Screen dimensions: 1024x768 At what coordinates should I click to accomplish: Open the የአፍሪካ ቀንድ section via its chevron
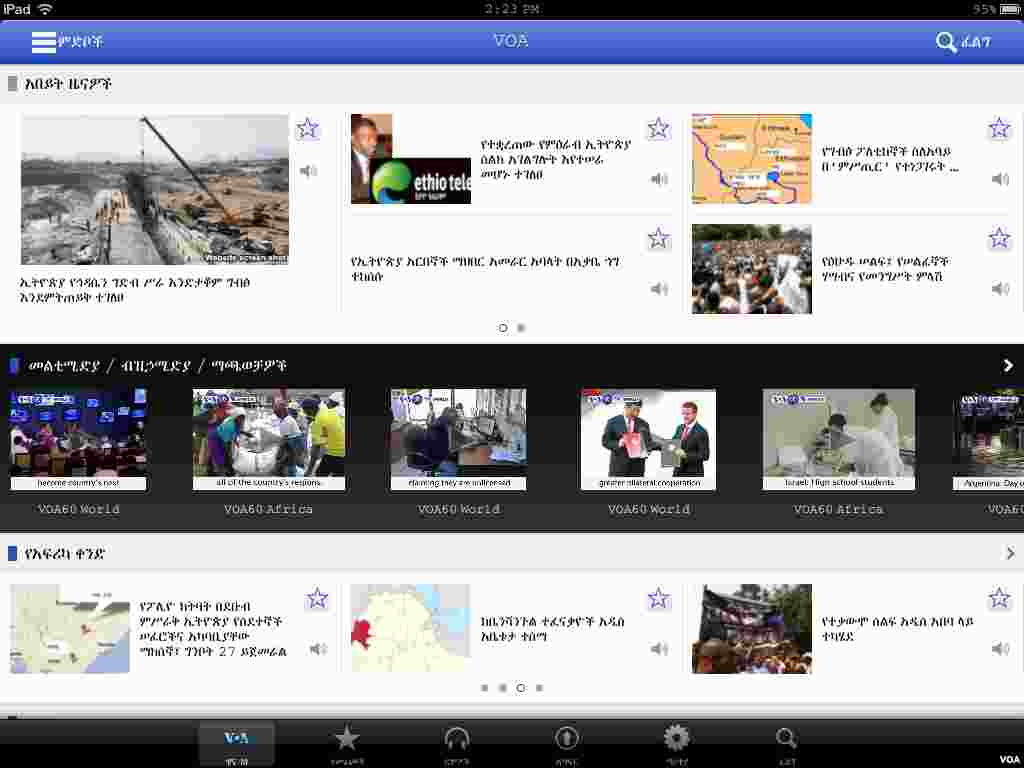1008,553
